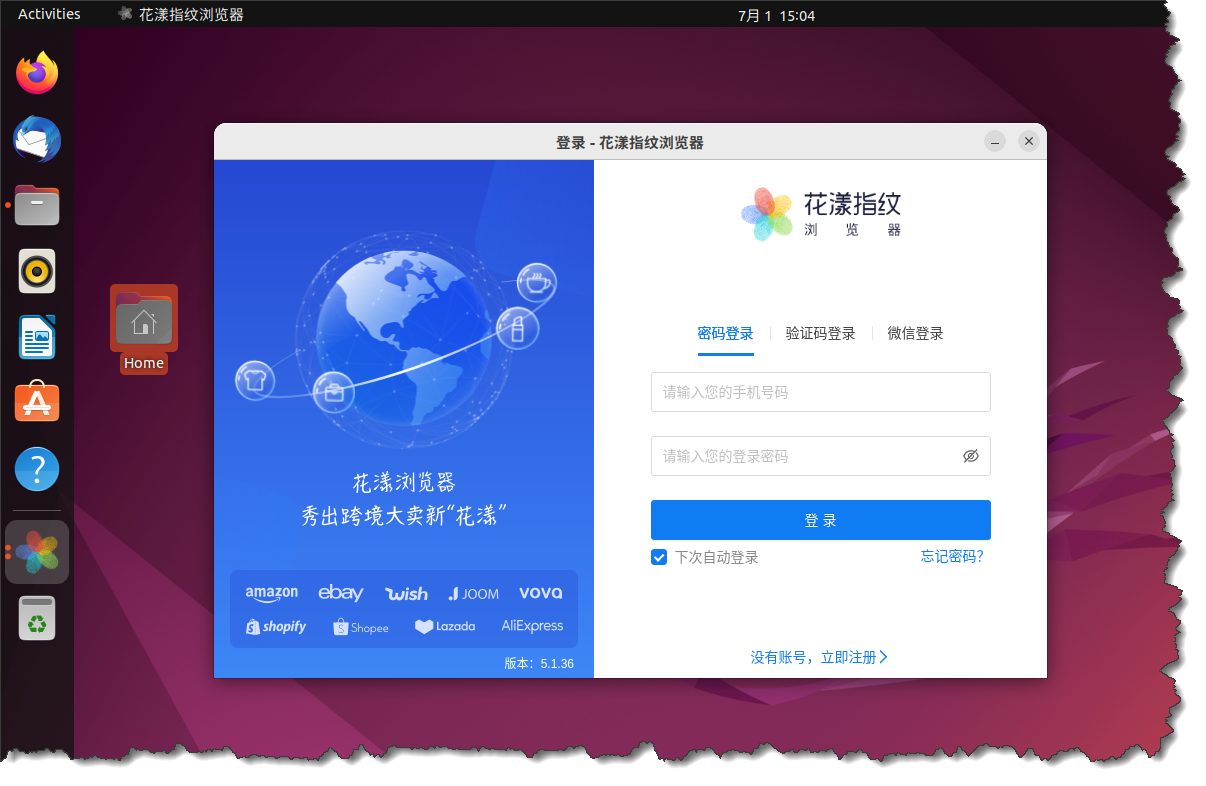This screenshot has width=1206, height=786.
Task: Focus the phone number input field
Action: click(x=820, y=392)
